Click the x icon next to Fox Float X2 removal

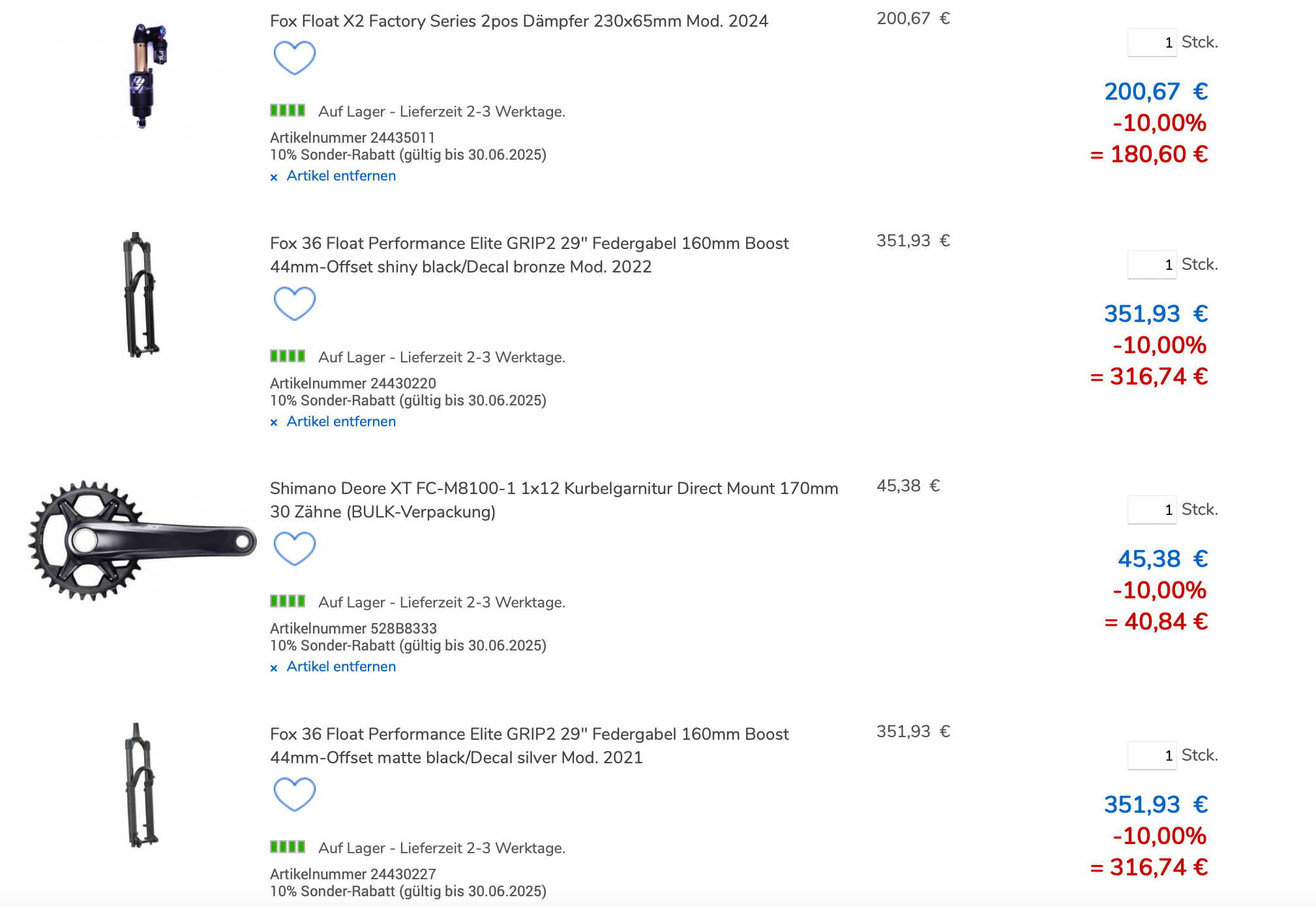(274, 177)
